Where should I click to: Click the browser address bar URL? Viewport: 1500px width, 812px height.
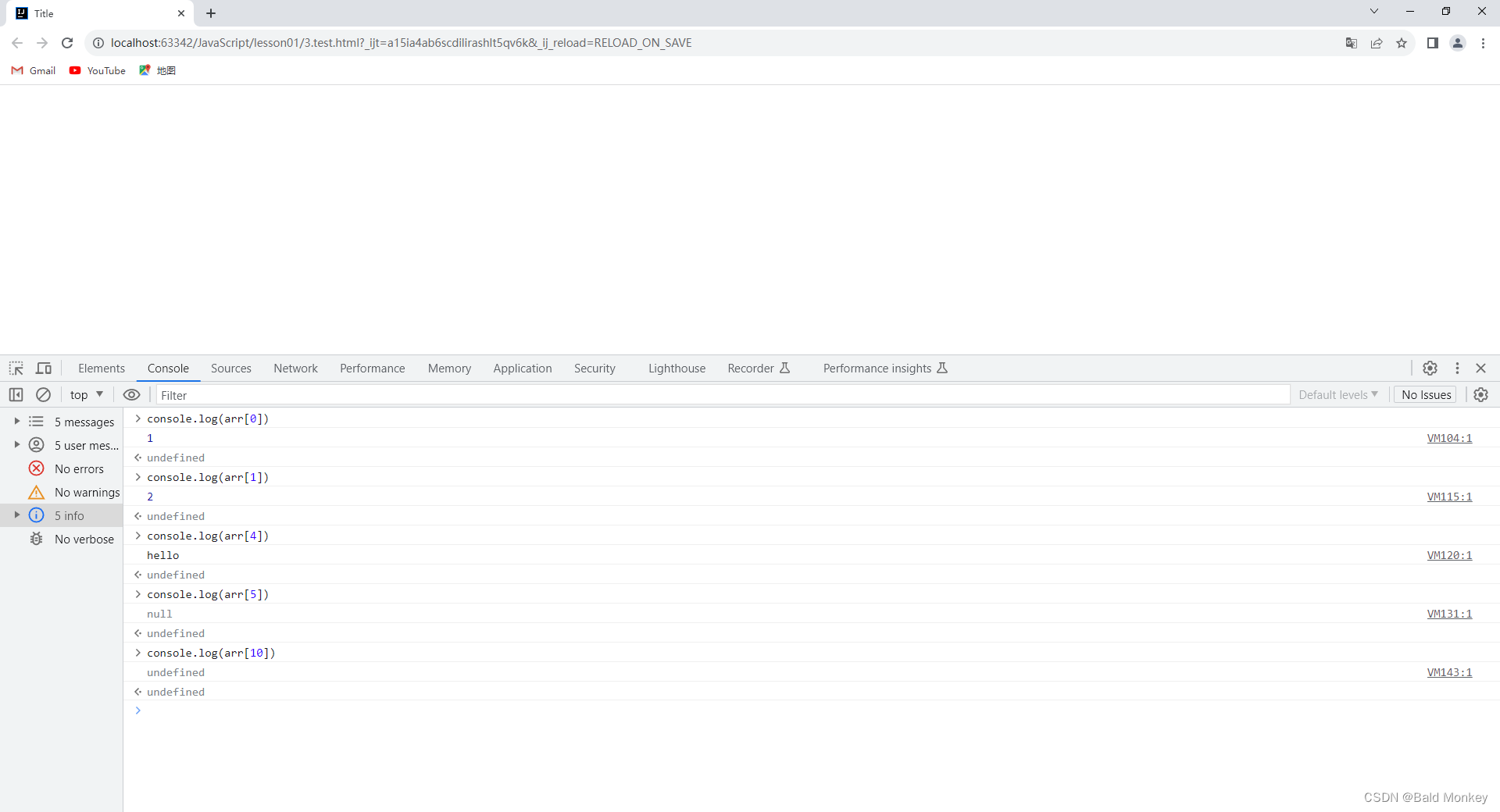(x=401, y=43)
